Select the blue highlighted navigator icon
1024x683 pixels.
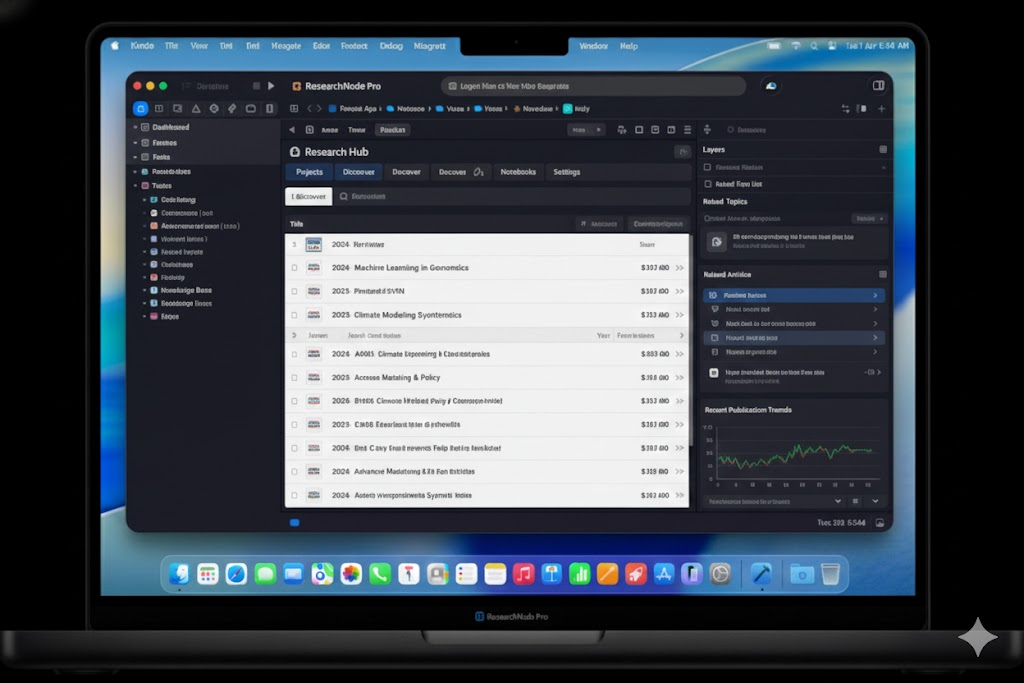pyautogui.click(x=140, y=108)
